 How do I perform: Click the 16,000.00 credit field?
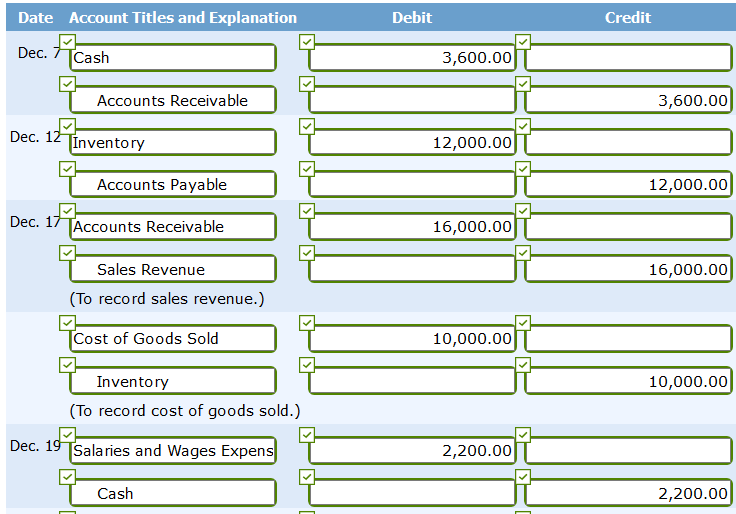pos(628,269)
